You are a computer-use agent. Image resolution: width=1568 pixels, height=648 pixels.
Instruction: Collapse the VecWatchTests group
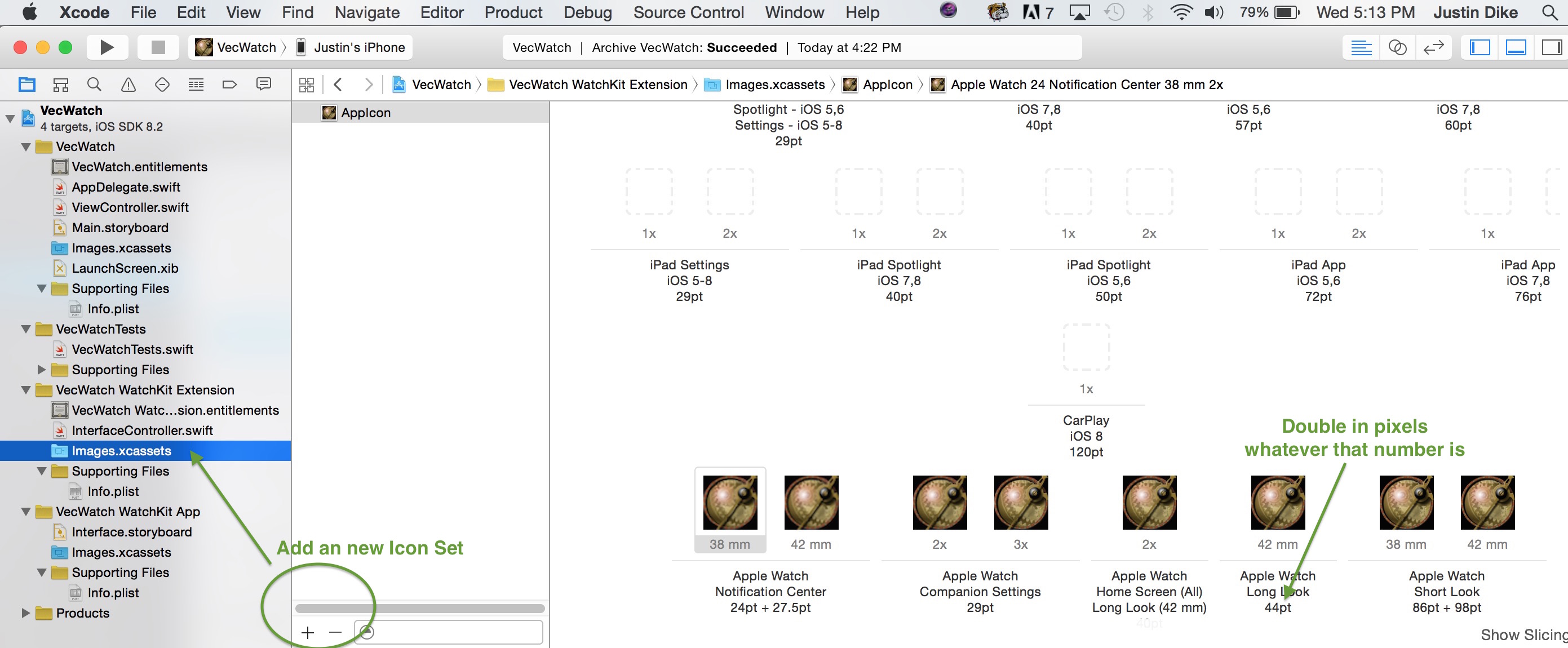click(25, 329)
